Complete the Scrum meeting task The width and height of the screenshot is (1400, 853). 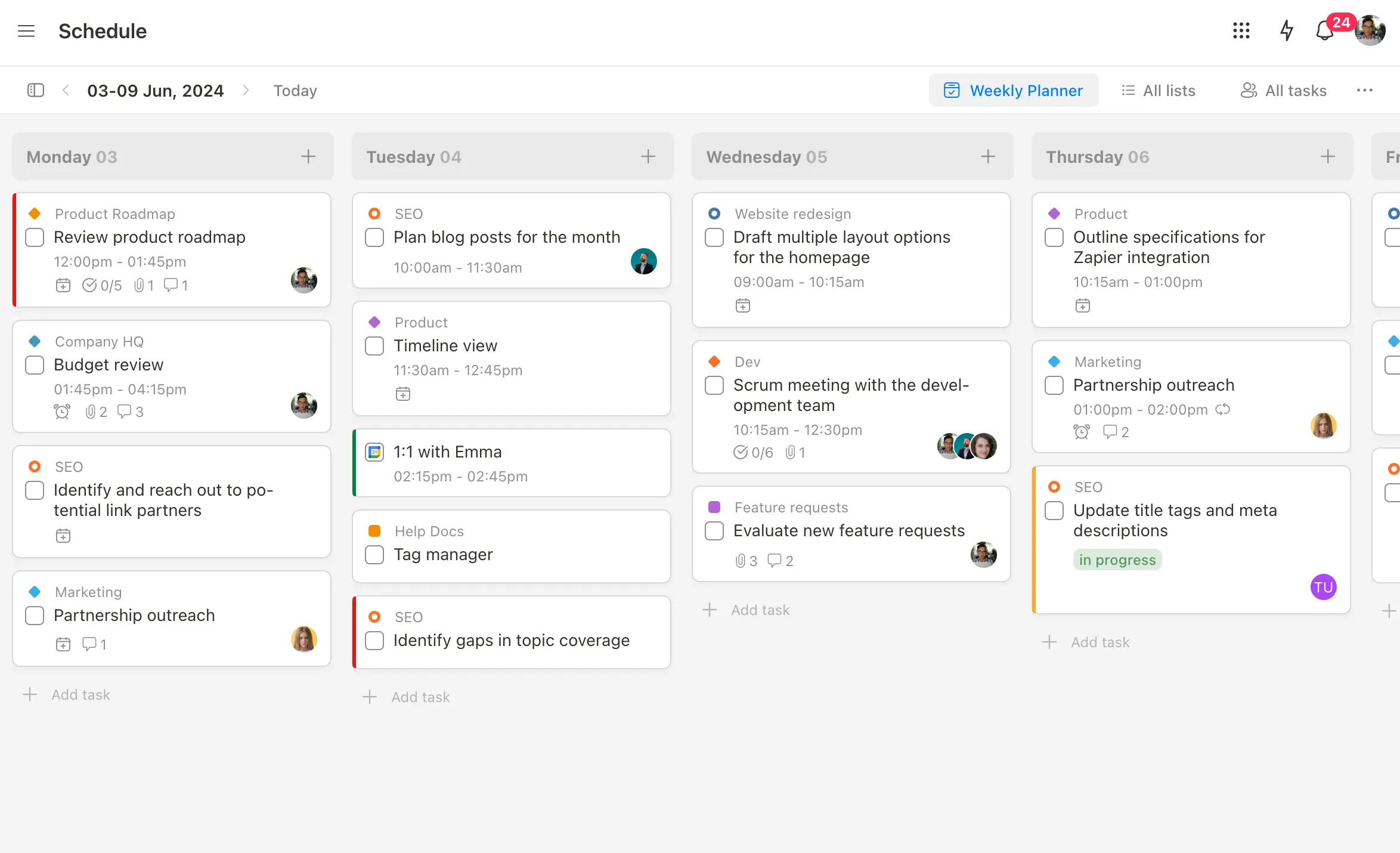[x=713, y=385]
